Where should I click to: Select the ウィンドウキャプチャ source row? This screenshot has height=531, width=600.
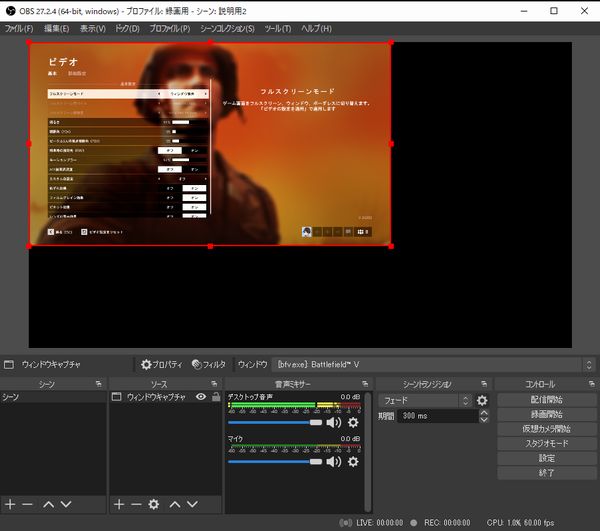(x=165, y=397)
